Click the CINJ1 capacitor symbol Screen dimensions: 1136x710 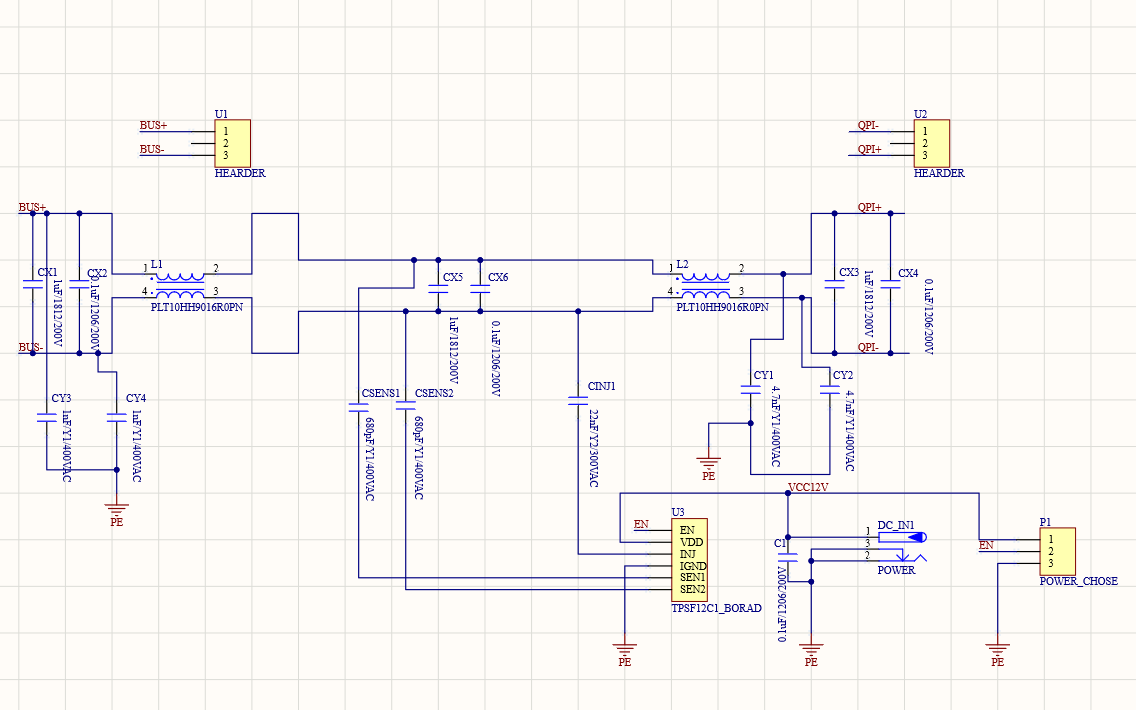pyautogui.click(x=578, y=400)
